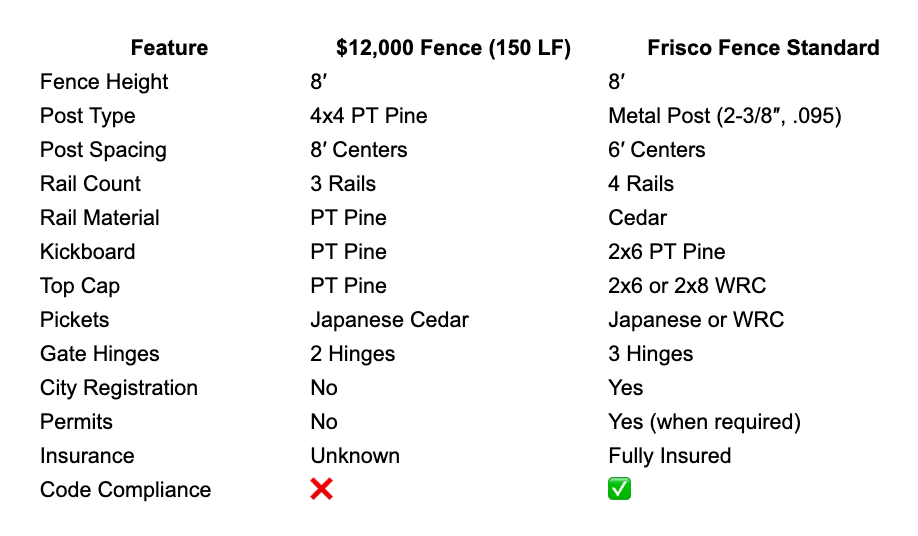Select the "Yes (when required)" permits cell
The width and height of the screenshot is (918, 536).
tap(704, 422)
